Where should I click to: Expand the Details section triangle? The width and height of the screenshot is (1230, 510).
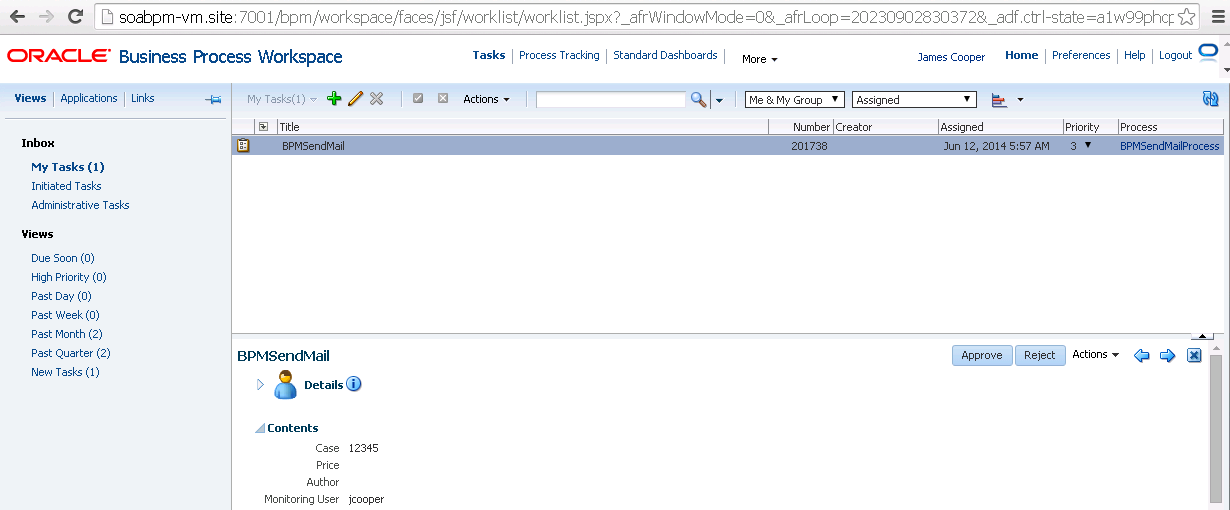point(261,385)
